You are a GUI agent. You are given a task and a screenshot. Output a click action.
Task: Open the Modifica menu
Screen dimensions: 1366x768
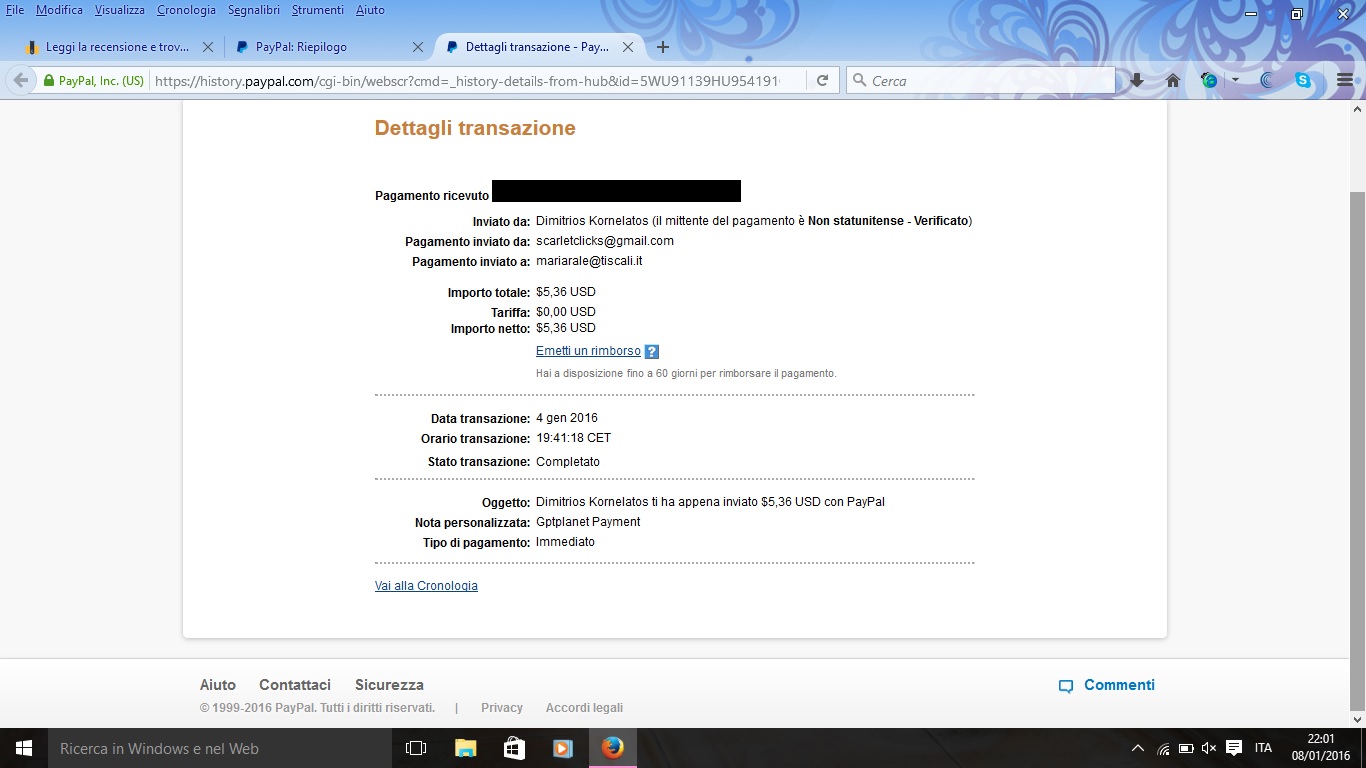click(59, 10)
